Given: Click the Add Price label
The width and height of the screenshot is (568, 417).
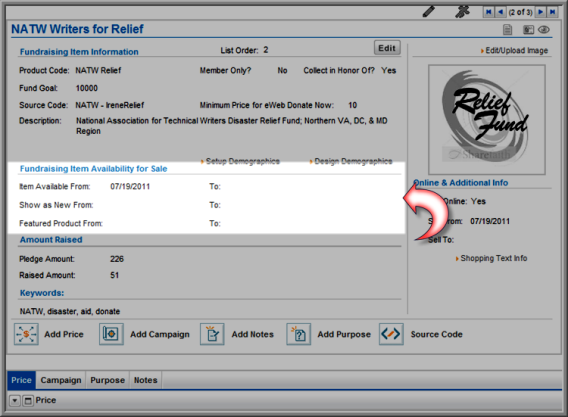Looking at the screenshot, I should click(64, 334).
